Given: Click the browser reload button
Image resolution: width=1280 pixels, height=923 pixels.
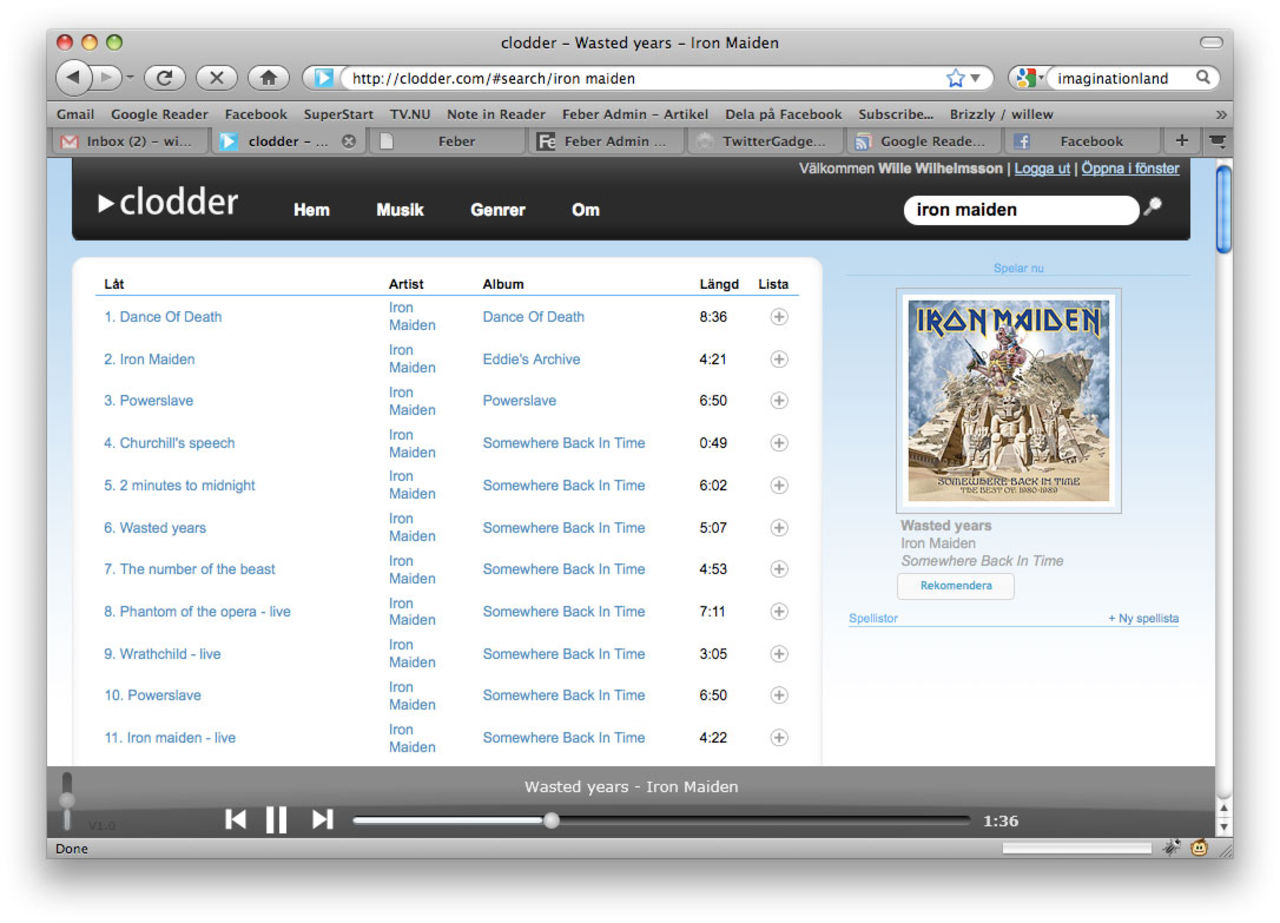Looking at the screenshot, I should pos(165,78).
